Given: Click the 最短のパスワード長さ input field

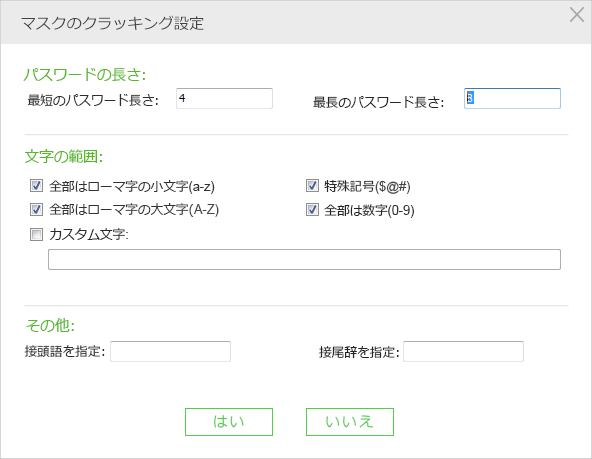Looking at the screenshot, I should pos(224,99).
